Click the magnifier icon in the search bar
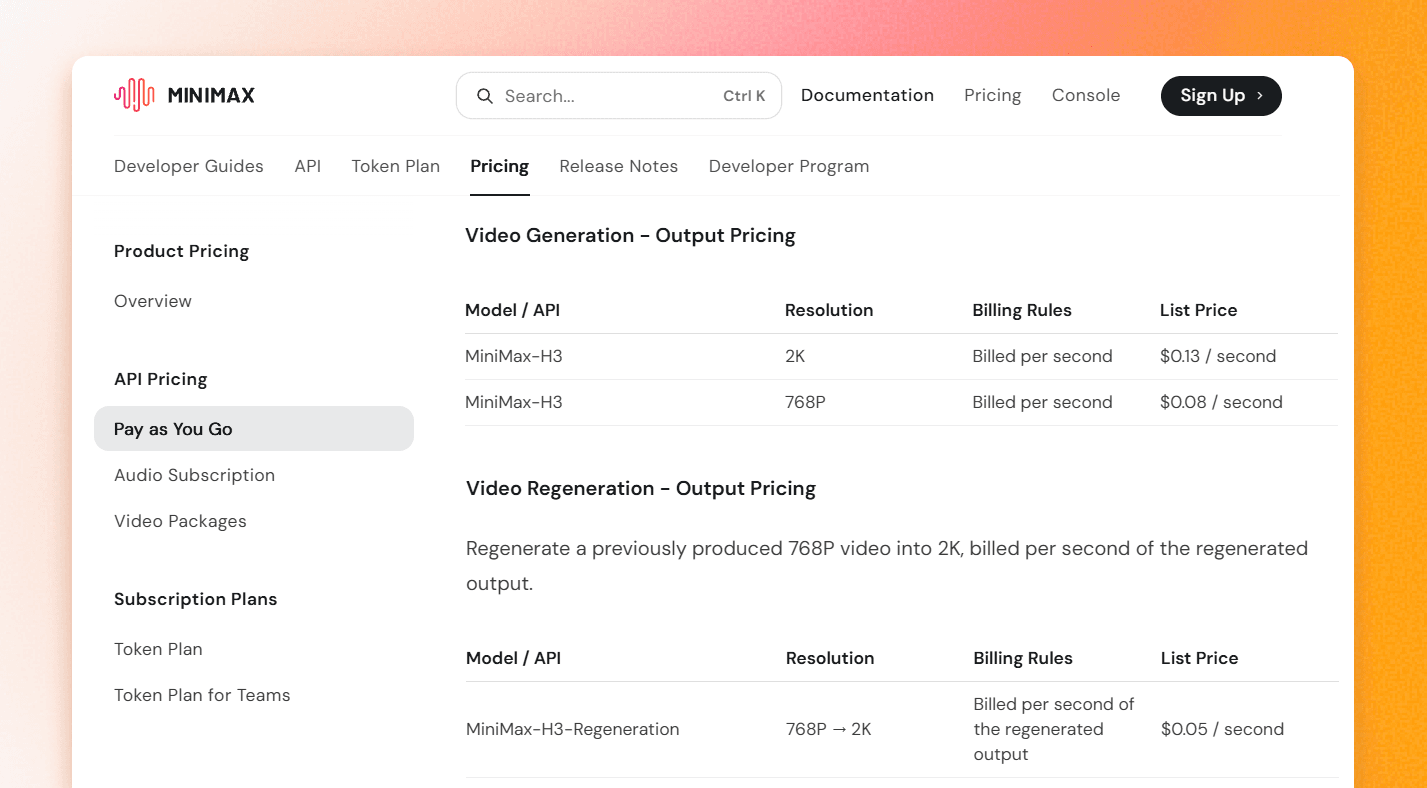 [x=485, y=96]
